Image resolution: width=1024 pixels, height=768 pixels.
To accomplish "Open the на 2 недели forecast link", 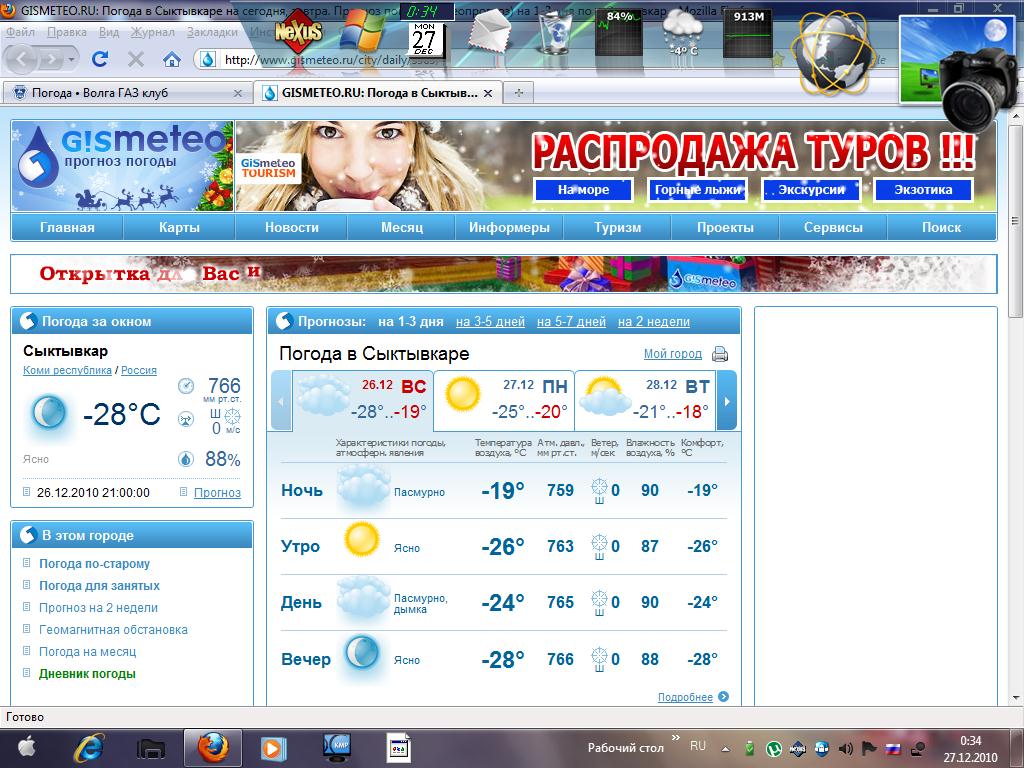I will coord(654,321).
